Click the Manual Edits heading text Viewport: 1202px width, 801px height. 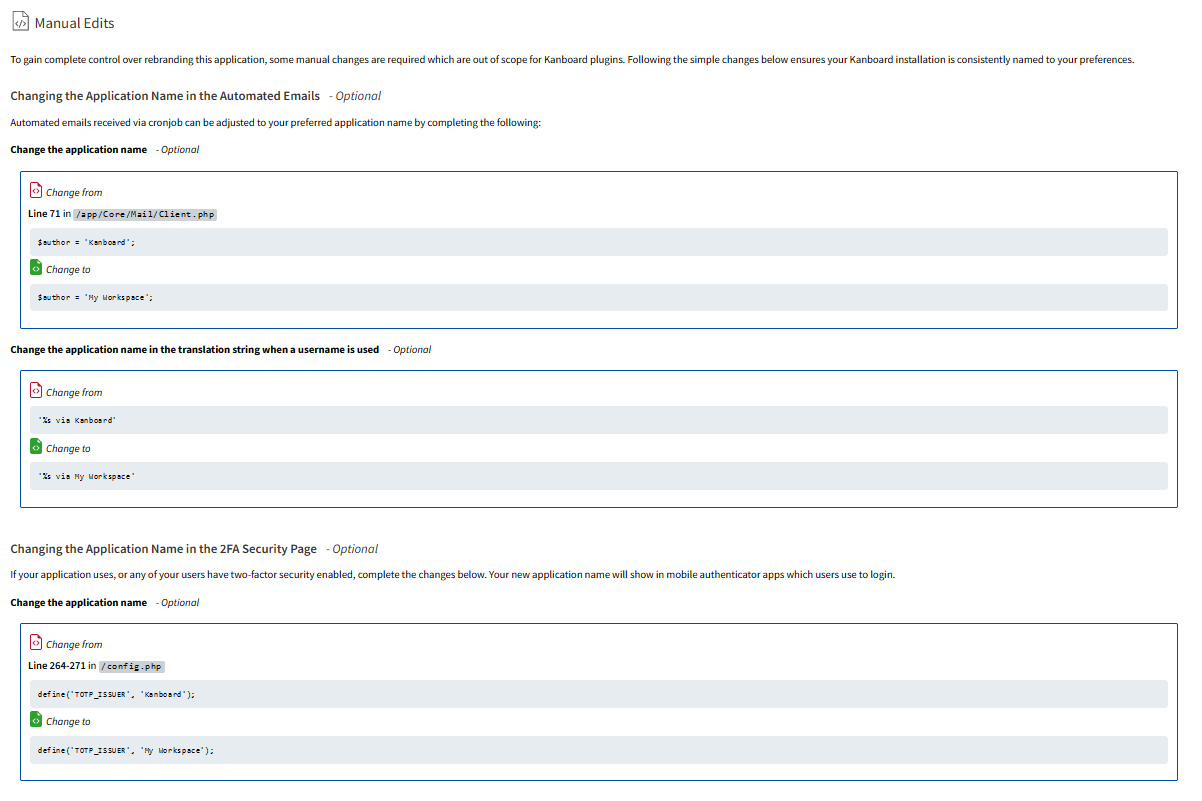pos(74,23)
